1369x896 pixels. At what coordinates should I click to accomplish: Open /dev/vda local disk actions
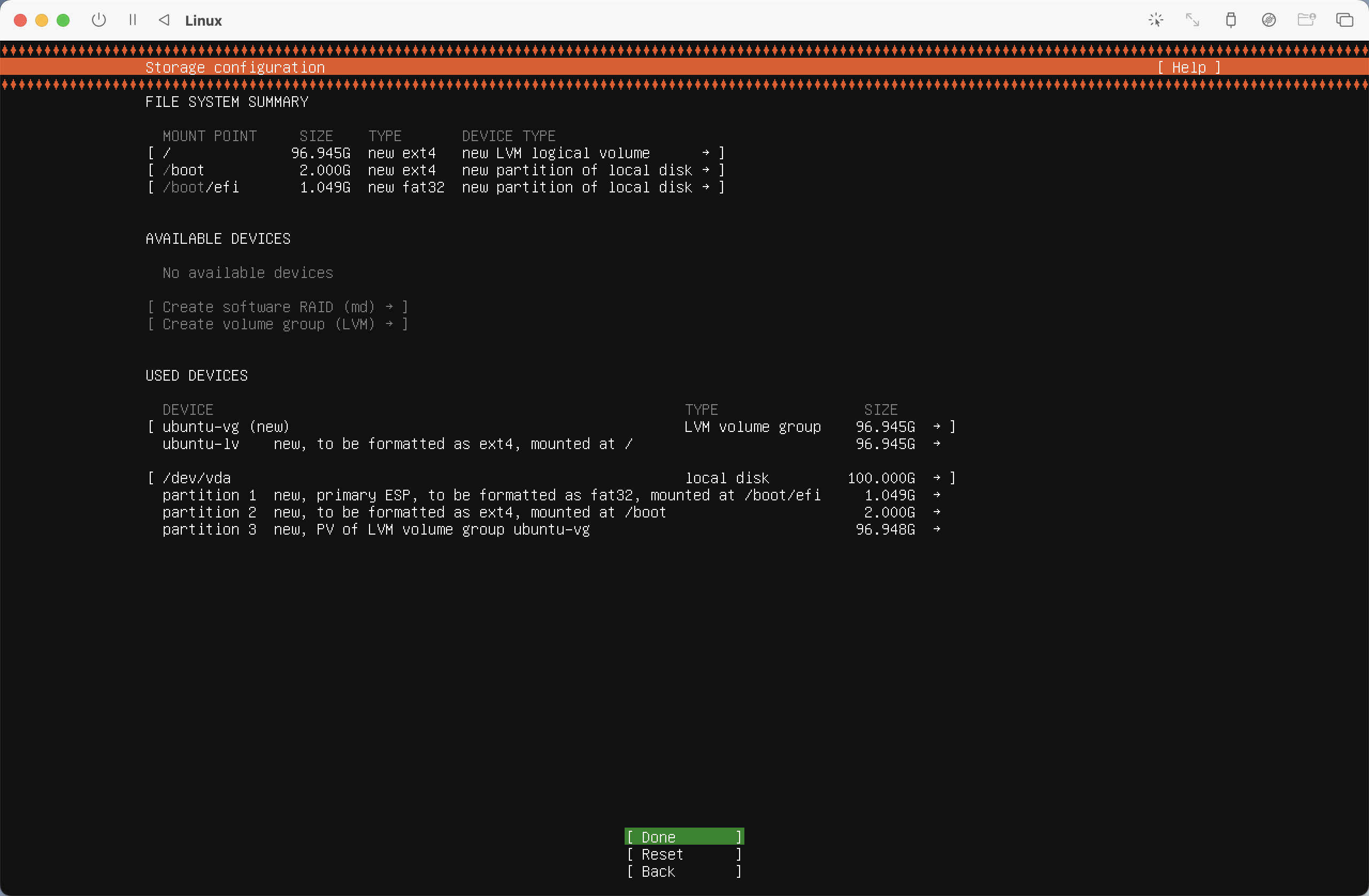[x=551, y=478]
